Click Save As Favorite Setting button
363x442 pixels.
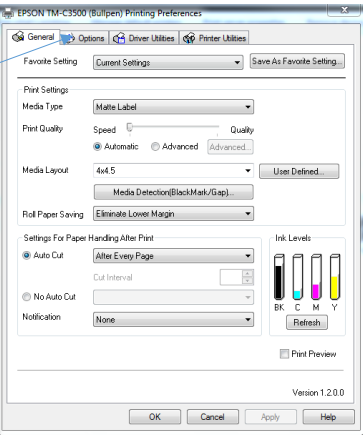pyautogui.click(x=297, y=61)
